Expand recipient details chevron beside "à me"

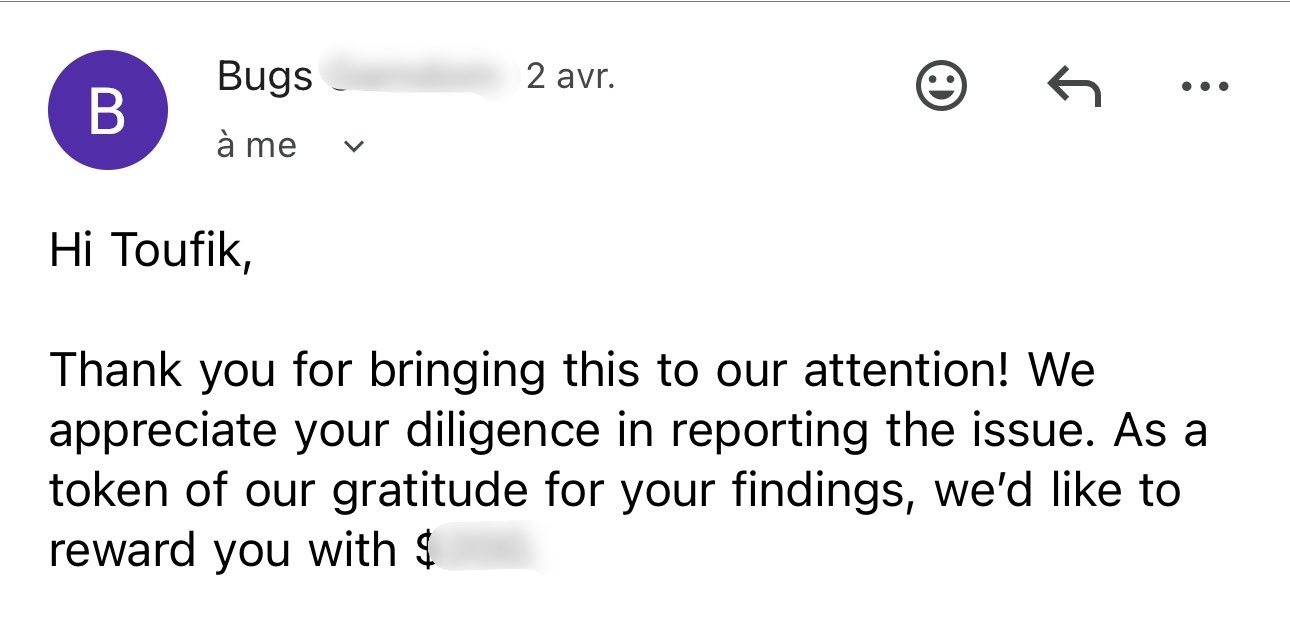pyautogui.click(x=353, y=147)
